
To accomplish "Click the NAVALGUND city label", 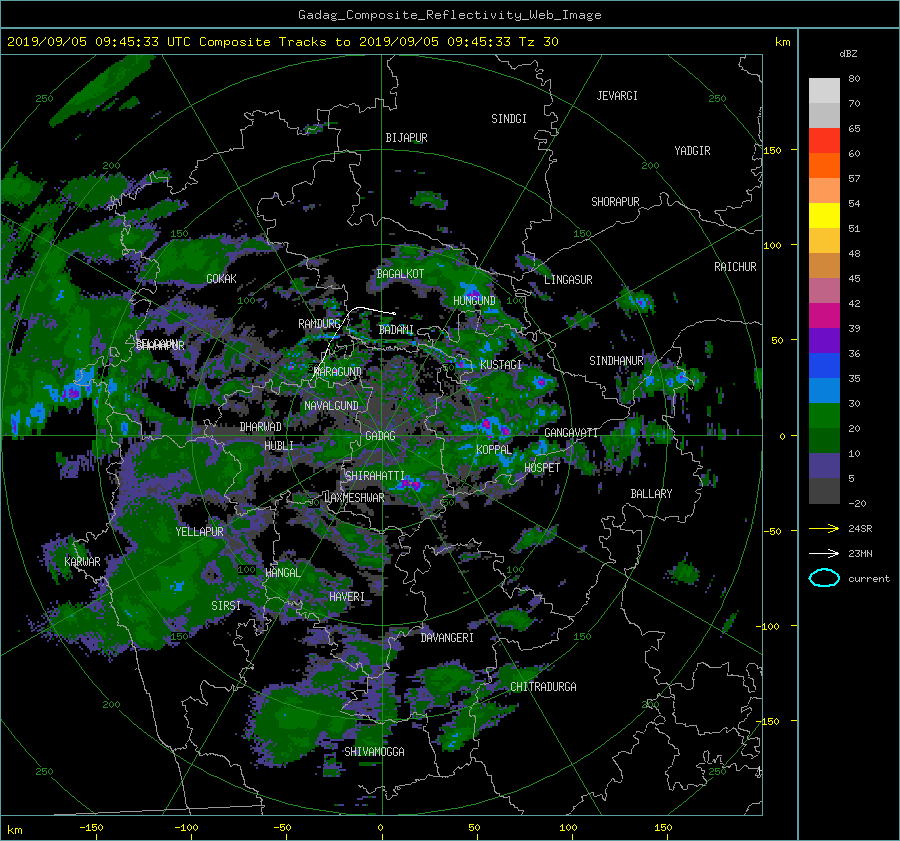I will point(331,406).
